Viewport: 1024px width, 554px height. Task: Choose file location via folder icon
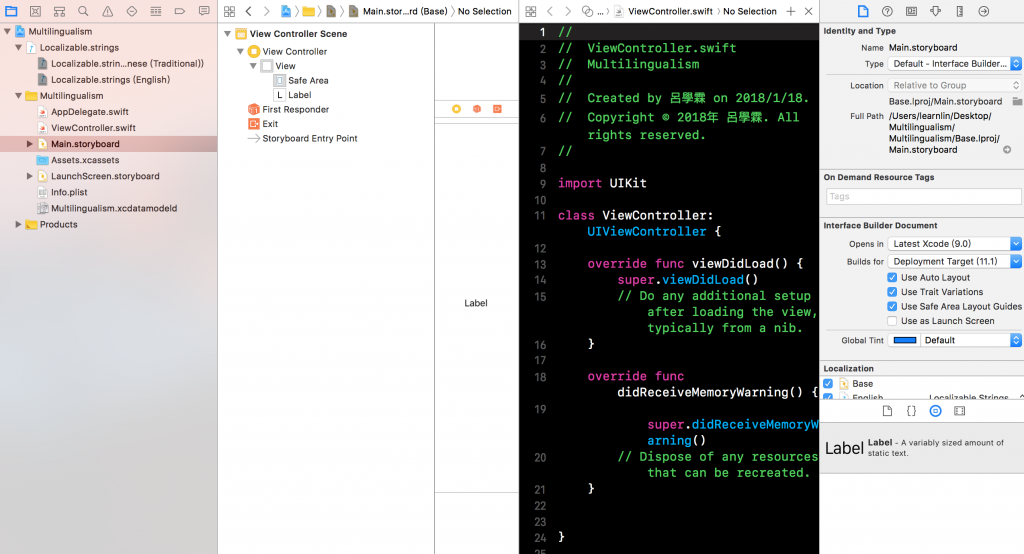1017,101
